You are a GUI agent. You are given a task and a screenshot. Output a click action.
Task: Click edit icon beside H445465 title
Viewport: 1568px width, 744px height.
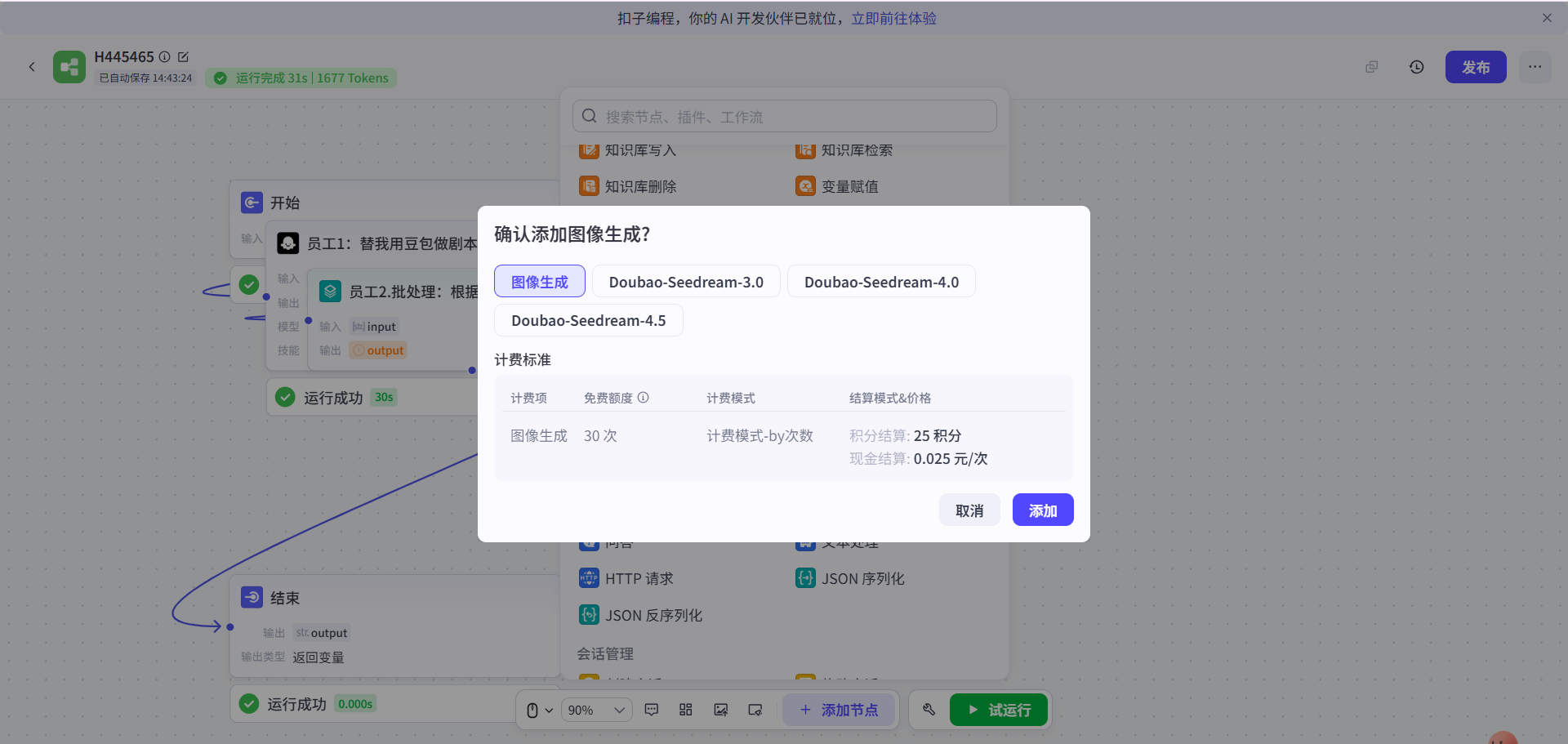tap(183, 56)
